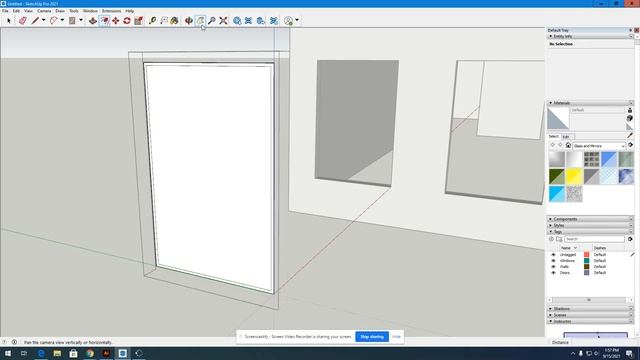Open the Extensions menu

tap(111, 11)
